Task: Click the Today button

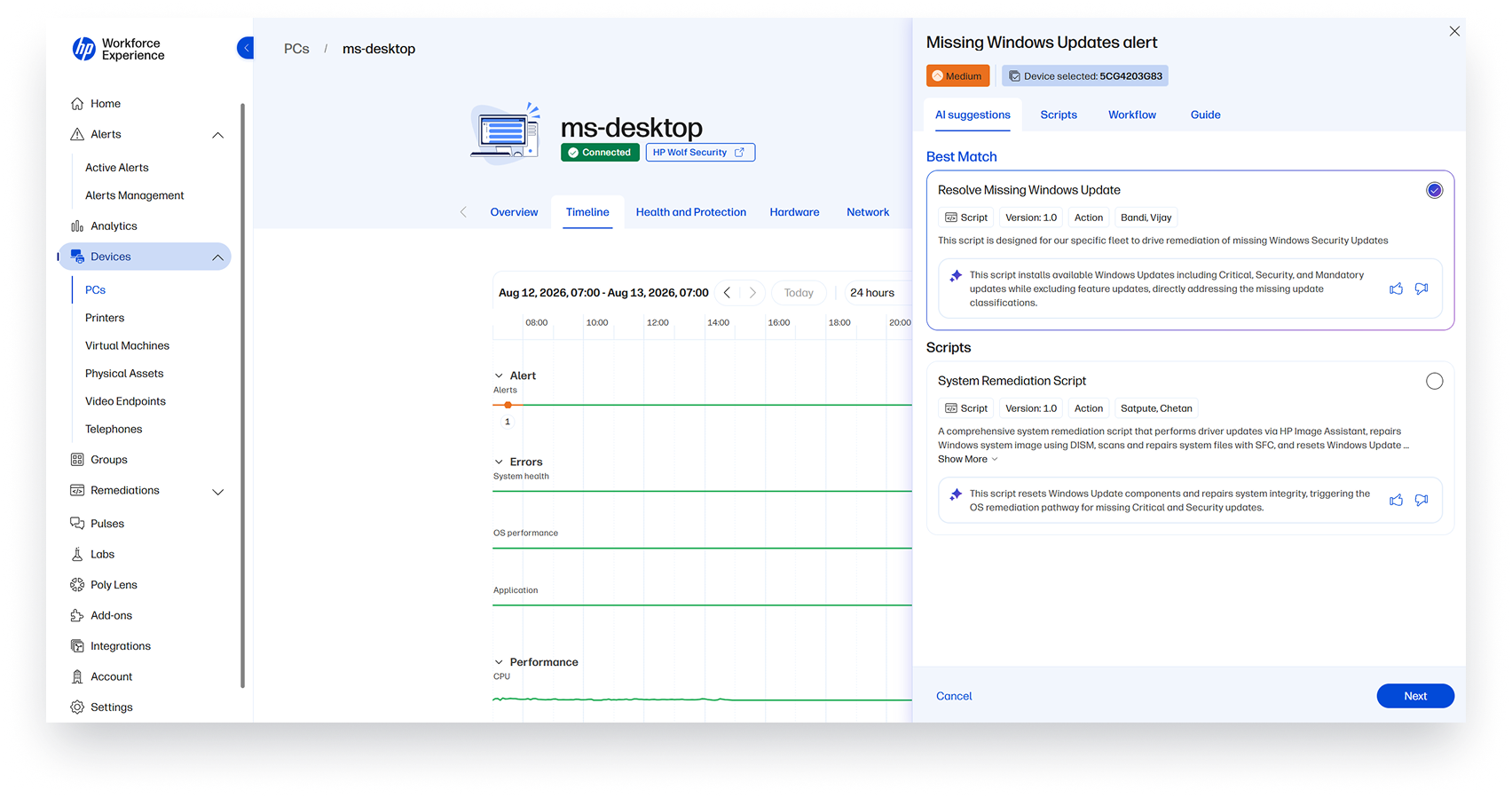Action: tap(799, 293)
